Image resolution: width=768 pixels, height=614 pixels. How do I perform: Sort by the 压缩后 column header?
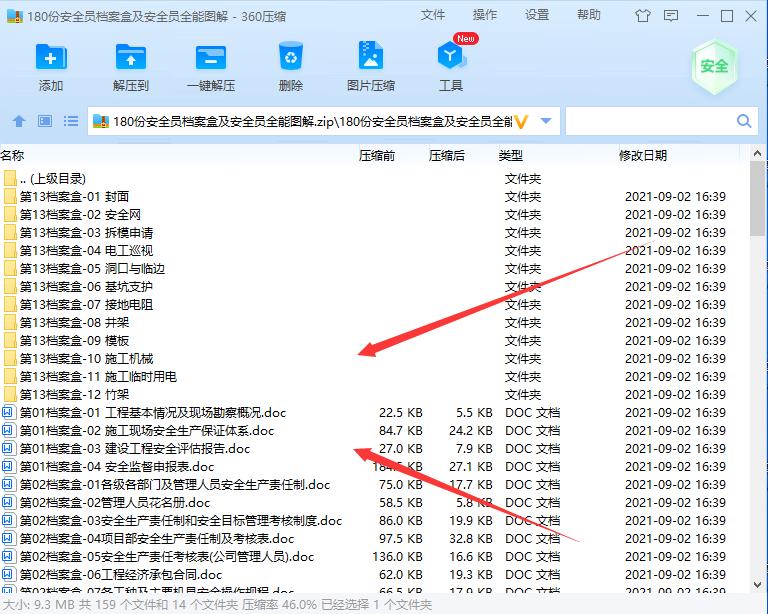click(x=447, y=156)
